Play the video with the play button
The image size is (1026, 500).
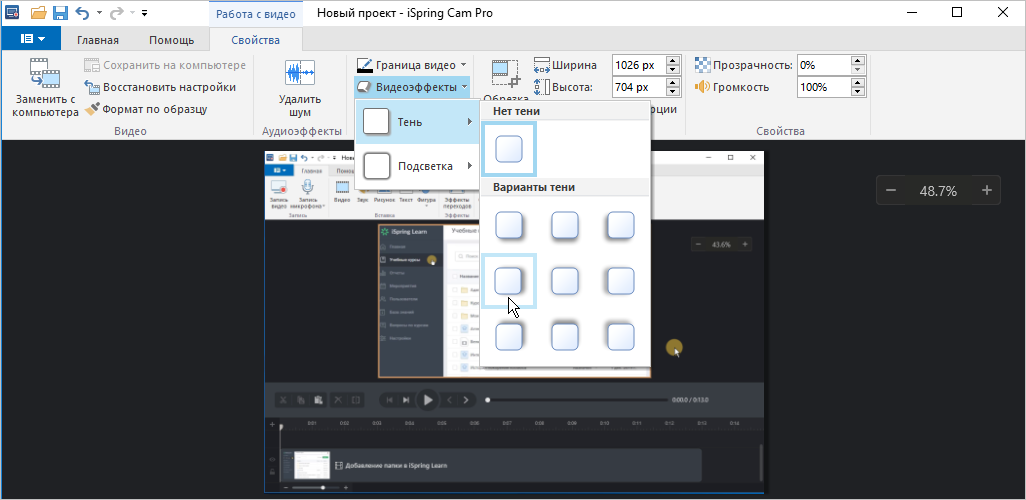(x=428, y=400)
